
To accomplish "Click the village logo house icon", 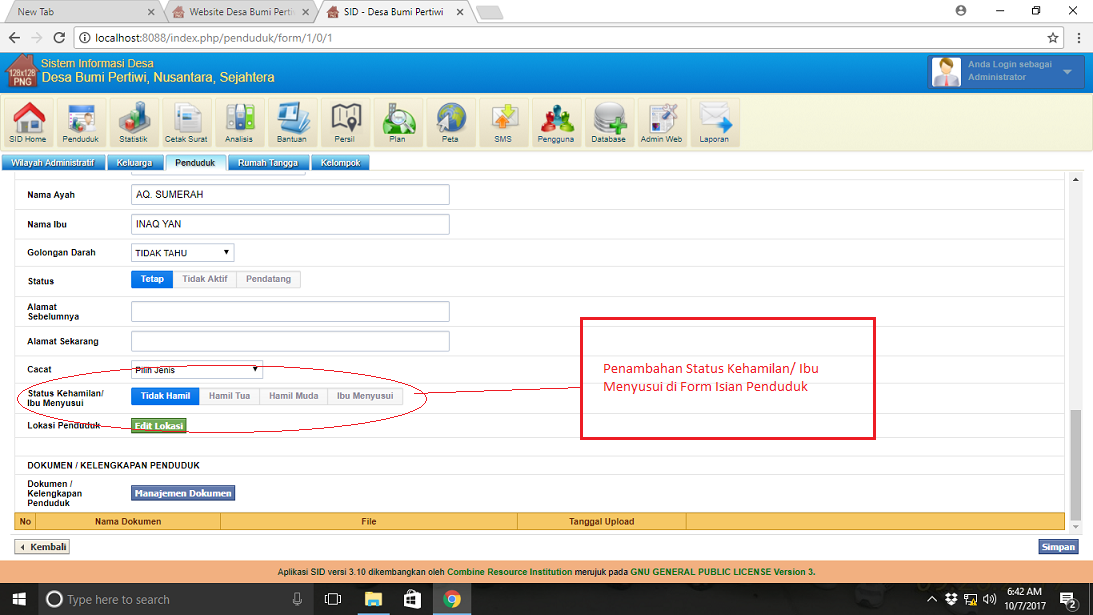I will point(22,71).
